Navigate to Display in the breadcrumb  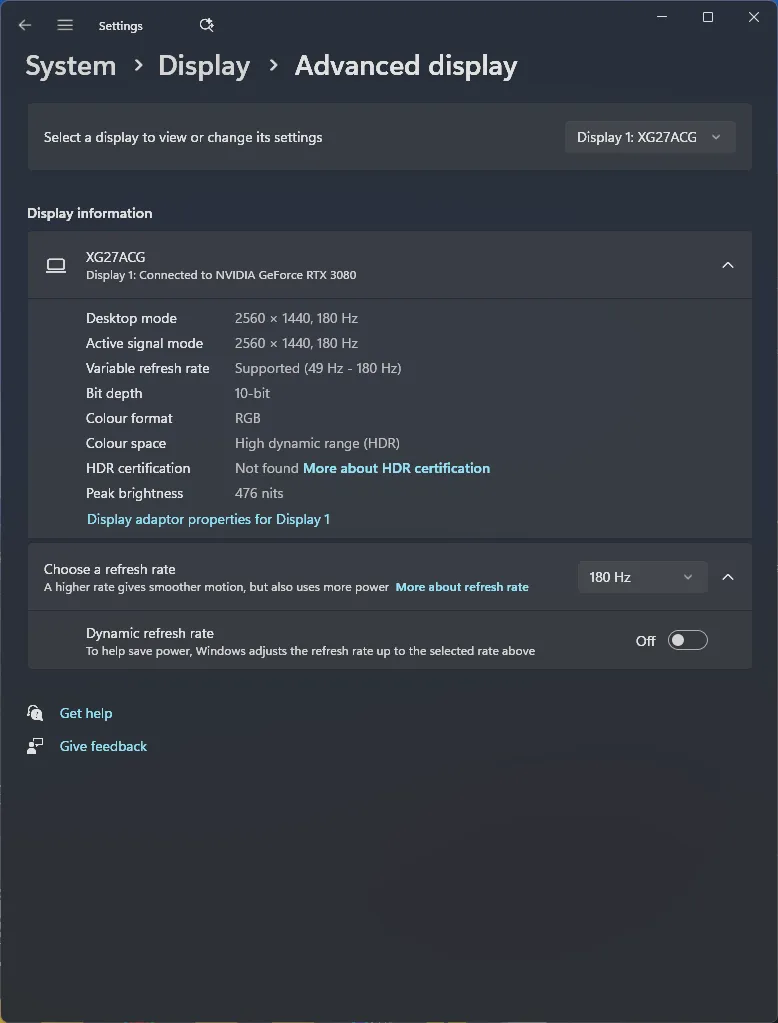coord(204,66)
